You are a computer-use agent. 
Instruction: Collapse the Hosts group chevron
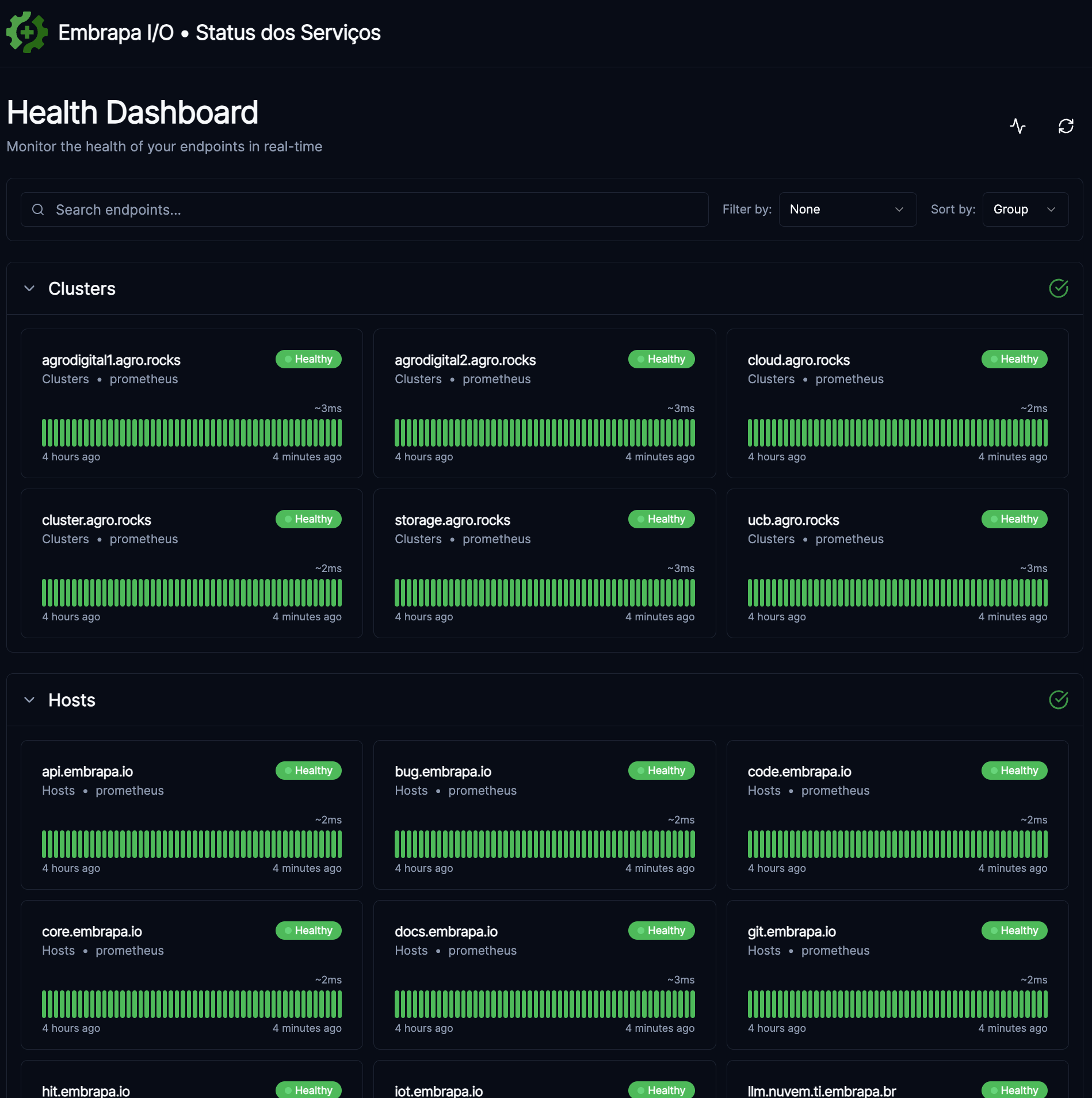point(29,700)
